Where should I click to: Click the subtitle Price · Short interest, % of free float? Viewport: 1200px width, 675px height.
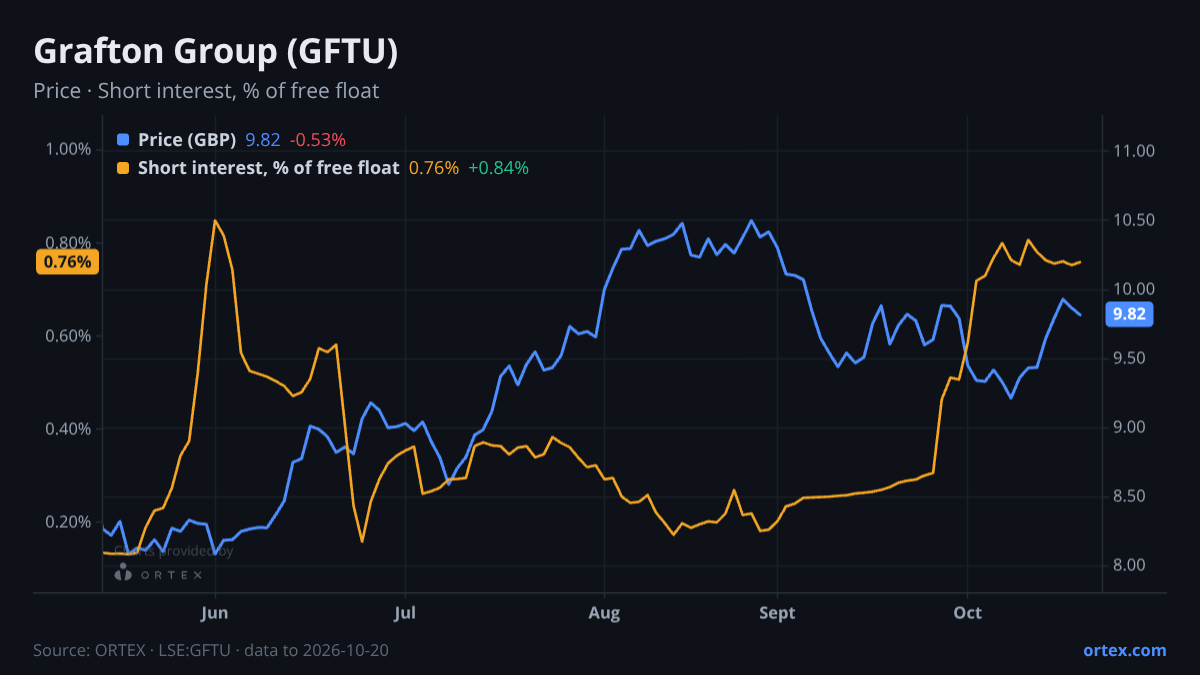tap(206, 91)
